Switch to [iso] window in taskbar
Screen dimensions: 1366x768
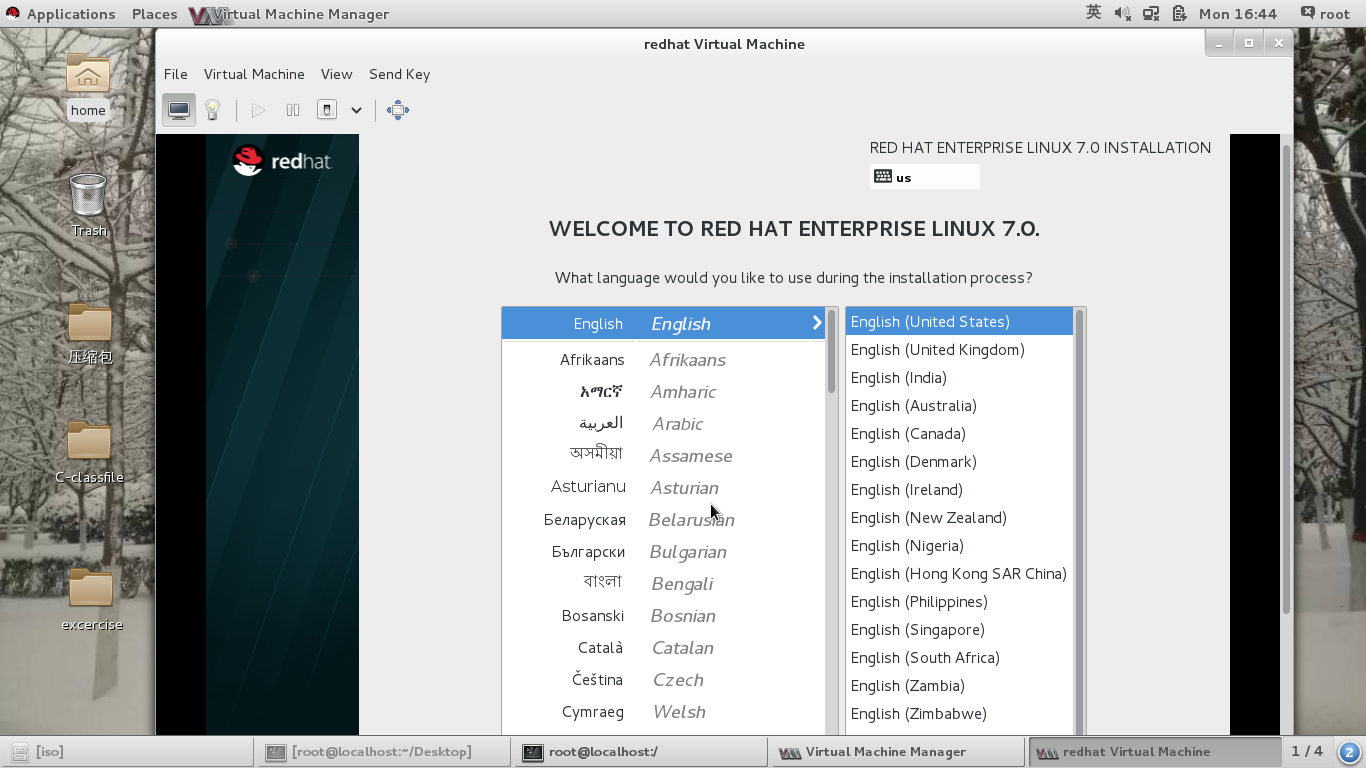(128, 752)
